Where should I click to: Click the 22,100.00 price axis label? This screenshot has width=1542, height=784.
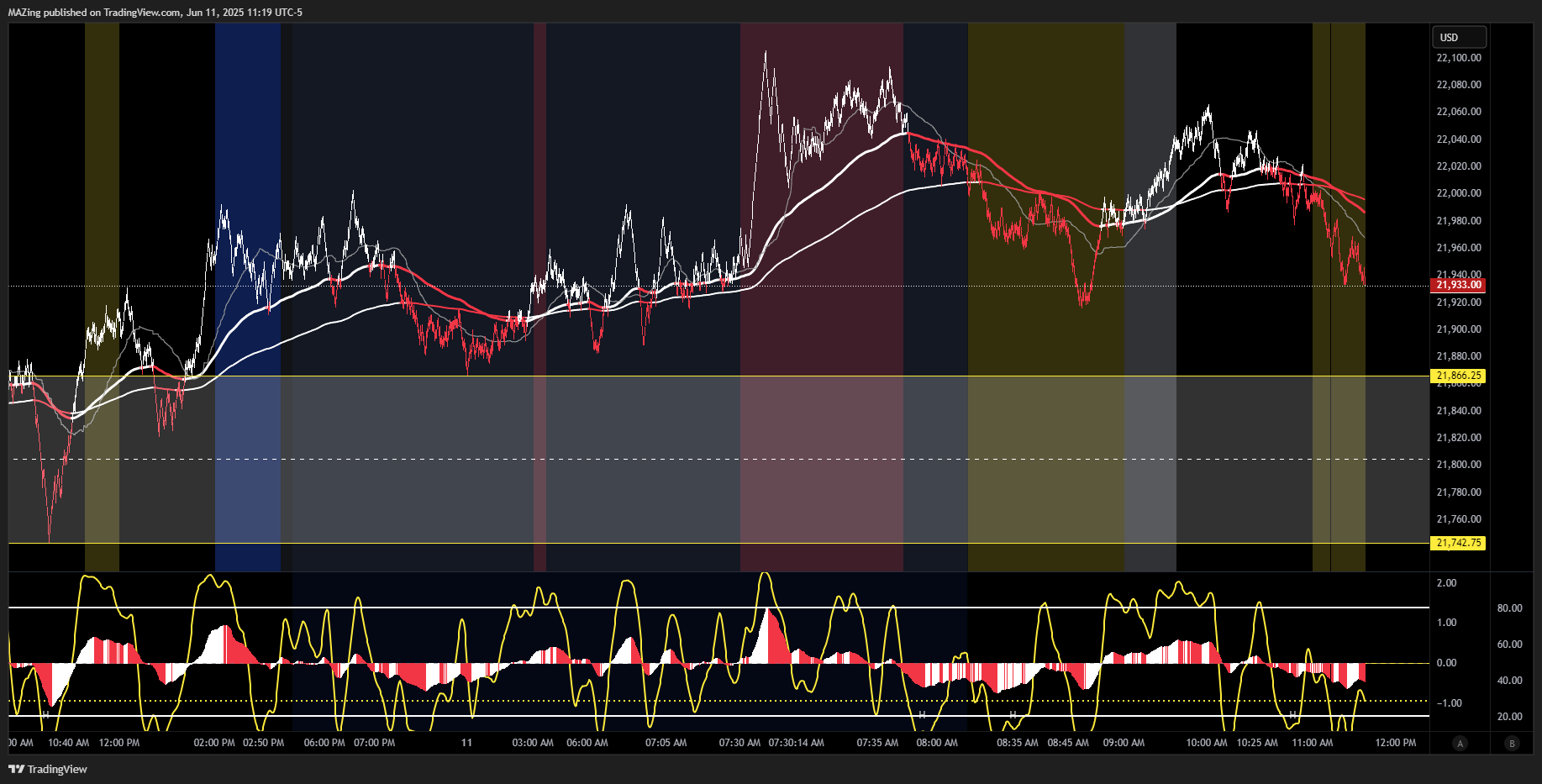[1459, 58]
